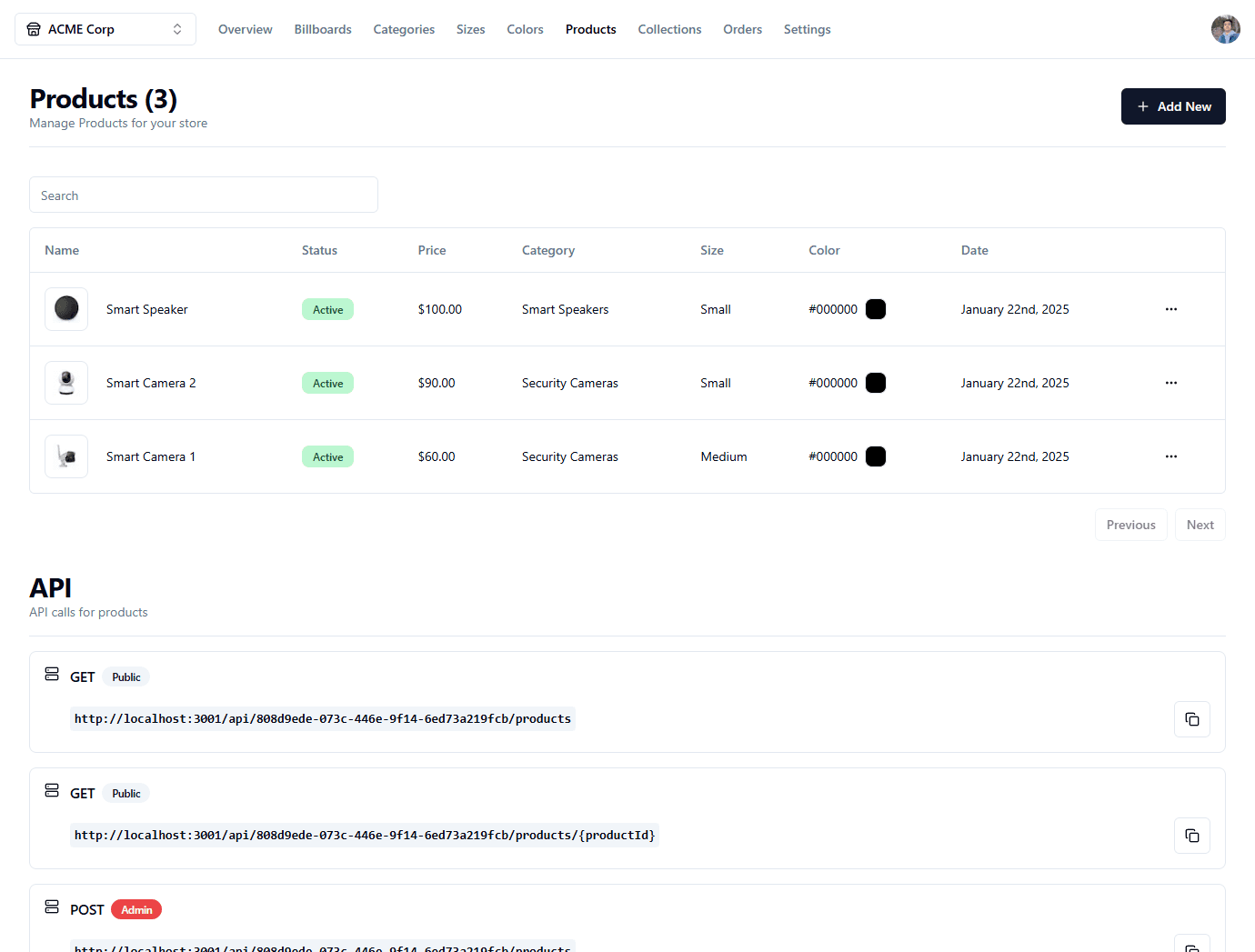Click the Add New button
Viewport: 1255px width, 952px height.
(1173, 106)
